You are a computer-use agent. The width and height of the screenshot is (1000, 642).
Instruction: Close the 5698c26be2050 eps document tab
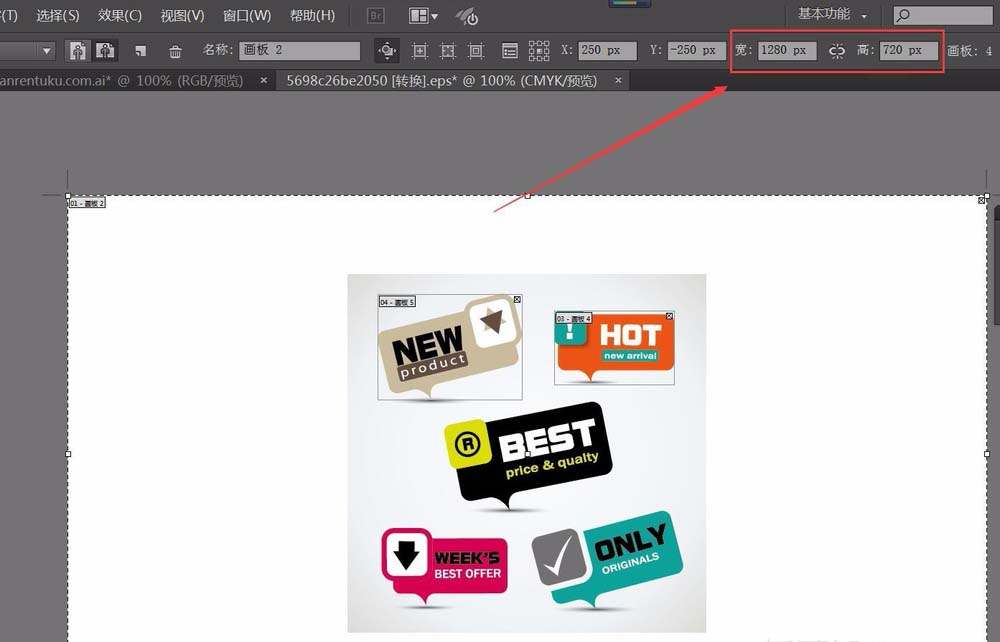[619, 80]
